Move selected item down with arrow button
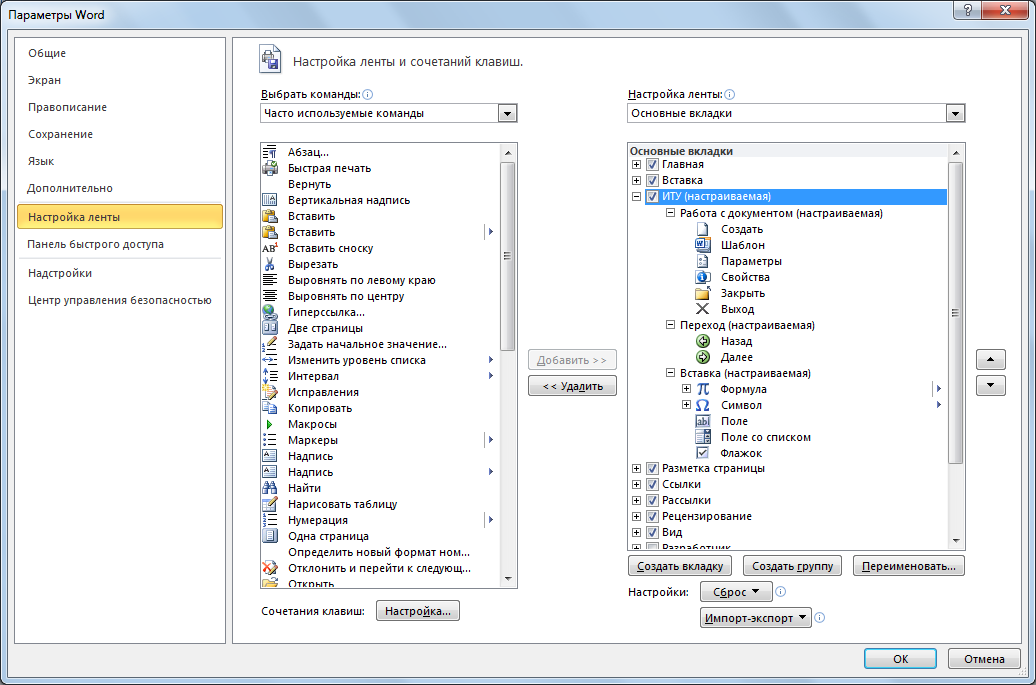The height and width of the screenshot is (685, 1036). (990, 386)
